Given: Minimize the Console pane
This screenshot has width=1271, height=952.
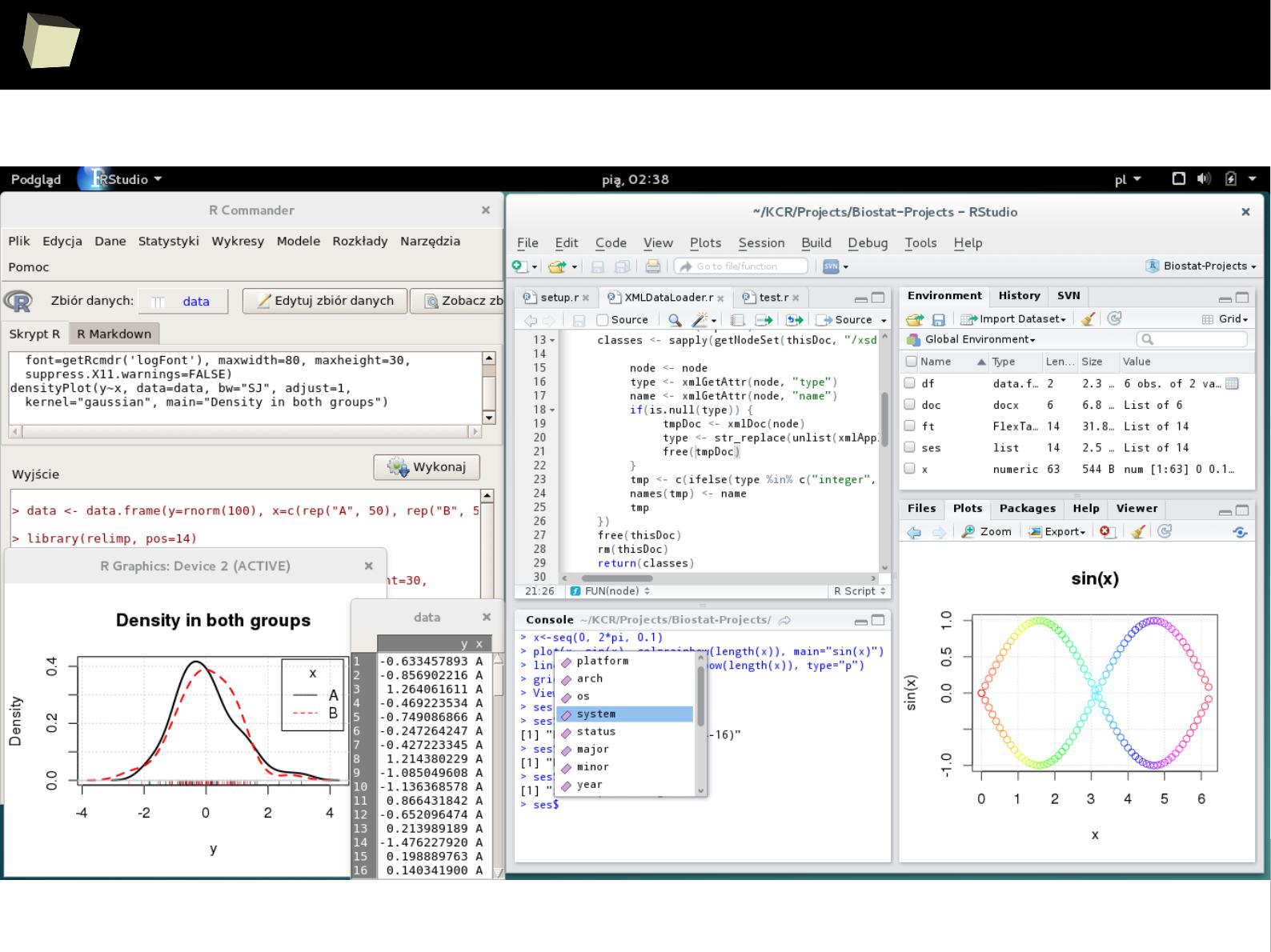Looking at the screenshot, I should click(x=860, y=621).
